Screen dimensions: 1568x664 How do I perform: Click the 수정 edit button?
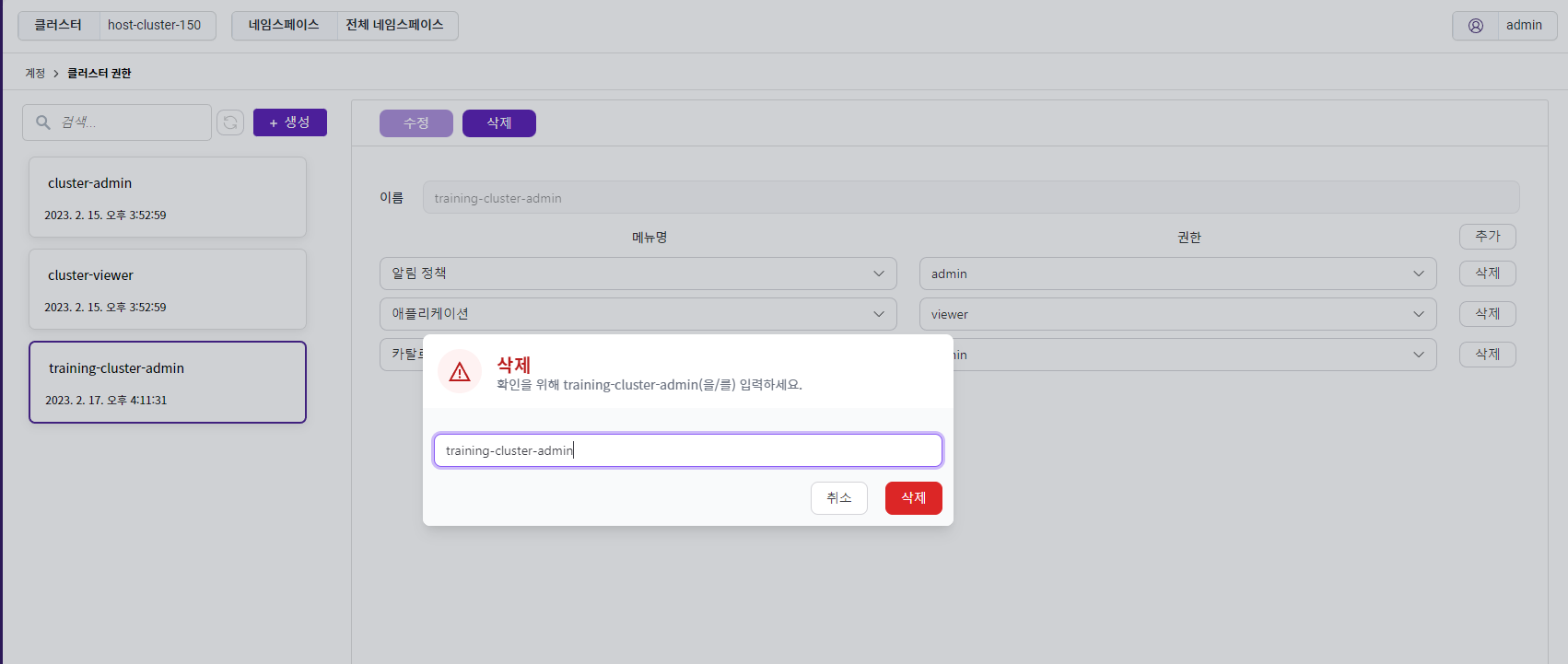[x=416, y=123]
